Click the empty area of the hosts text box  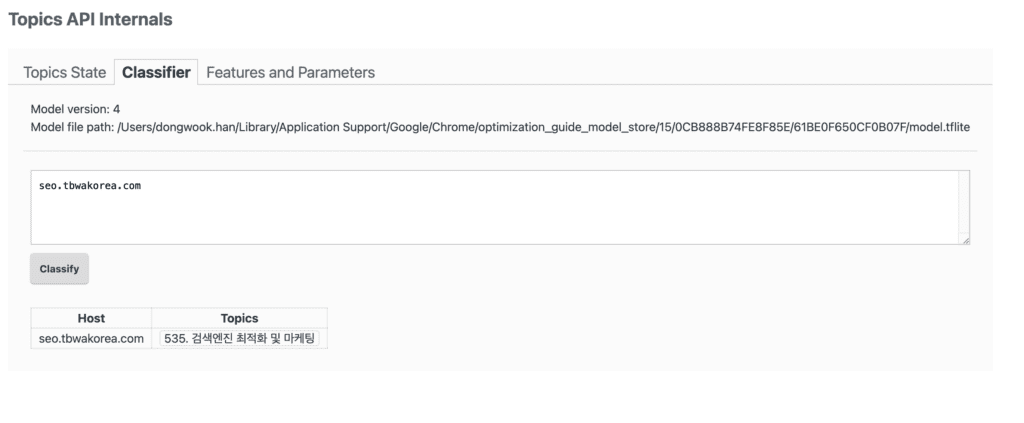[500, 215]
